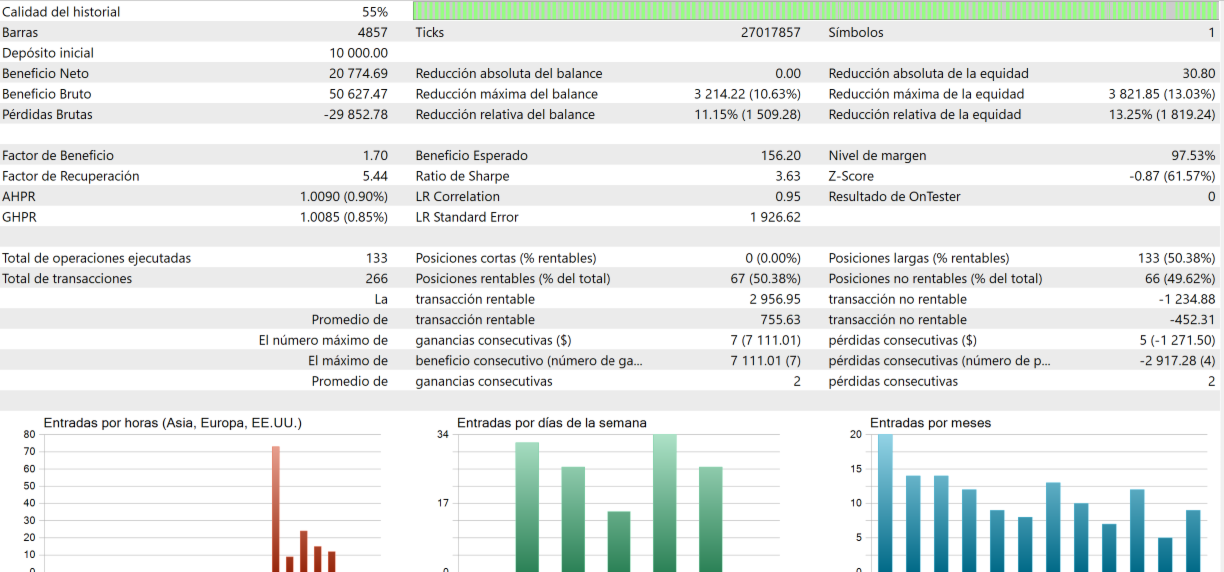Select 'Posiciones cortas (% rentables)' label

pos(506,258)
